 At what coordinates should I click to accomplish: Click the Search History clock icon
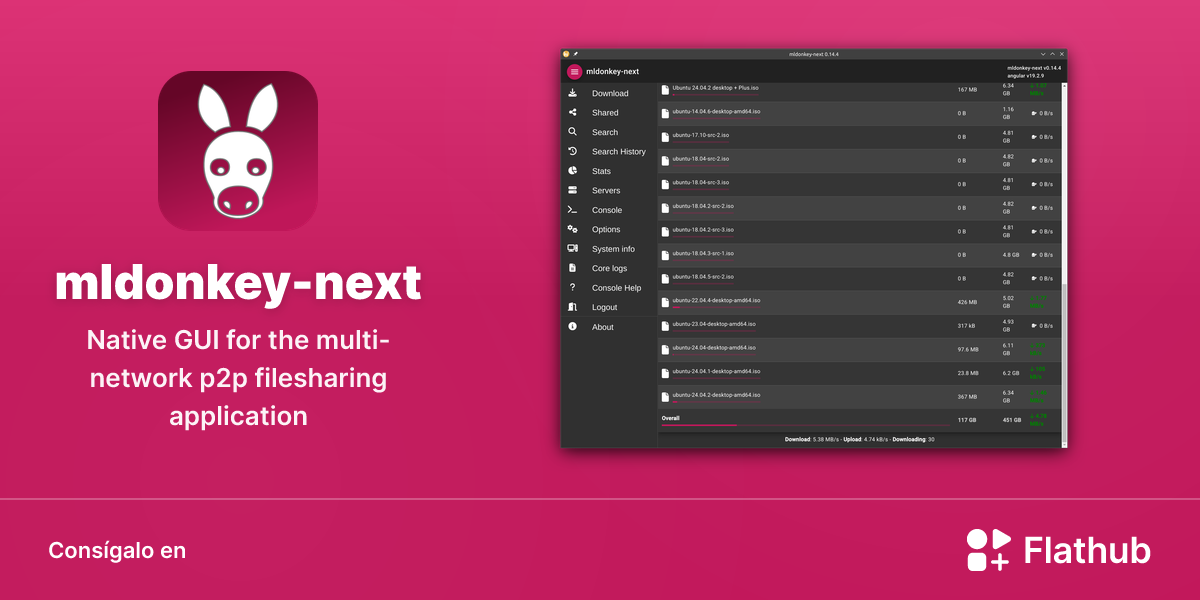(572, 151)
